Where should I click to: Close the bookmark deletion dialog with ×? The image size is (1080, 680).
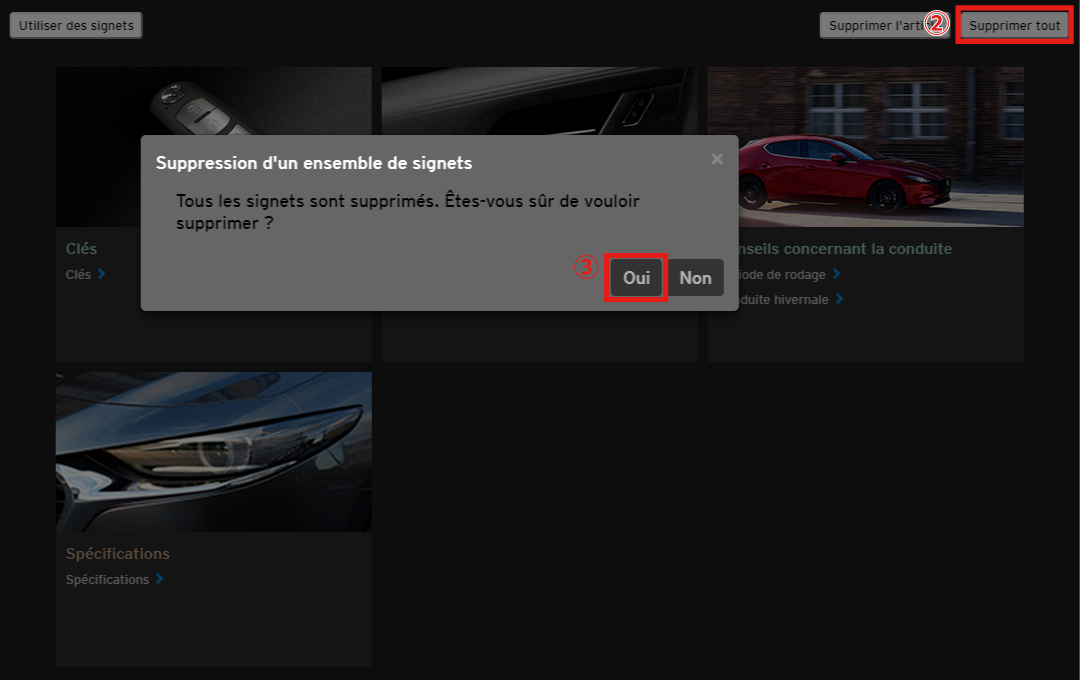tap(717, 159)
